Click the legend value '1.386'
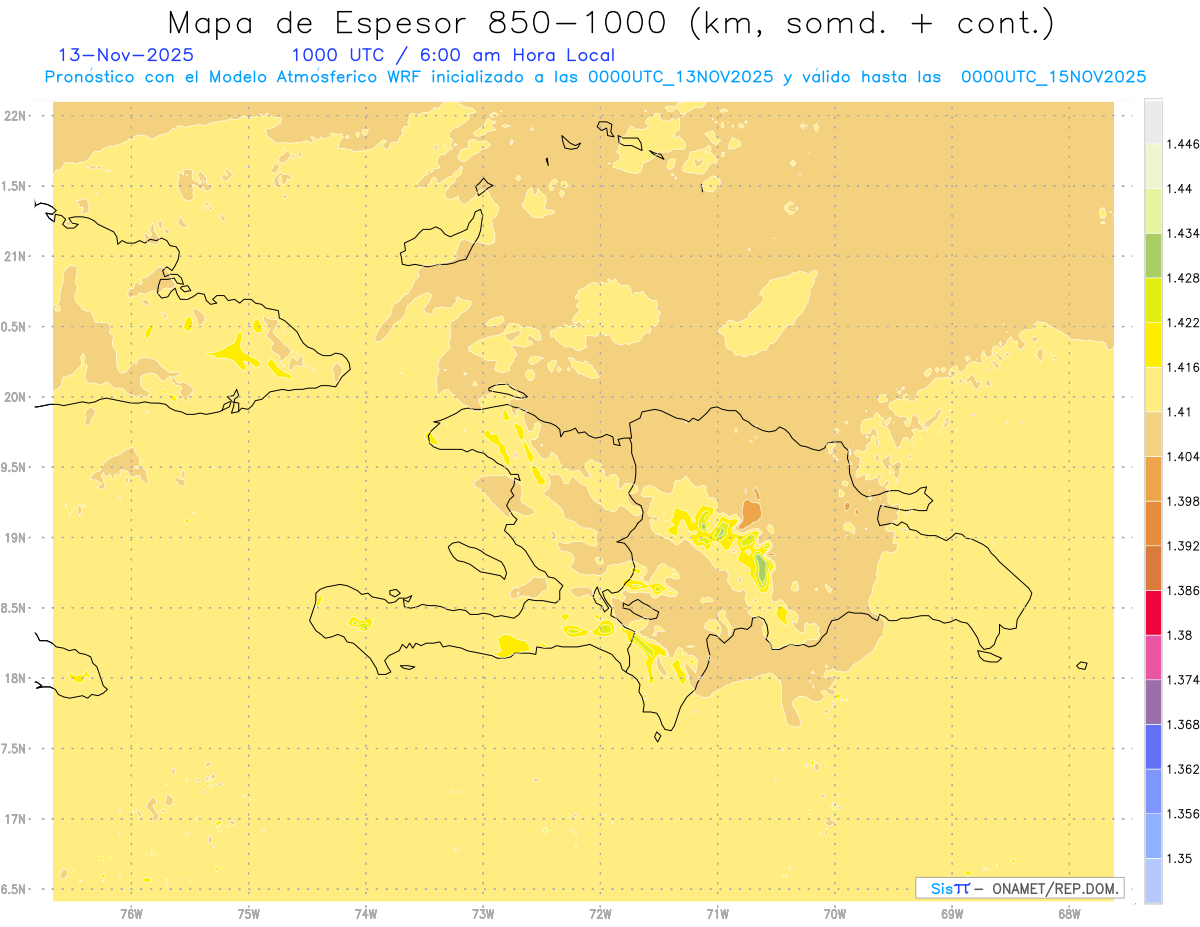This screenshot has height=927, width=1200. [1183, 590]
